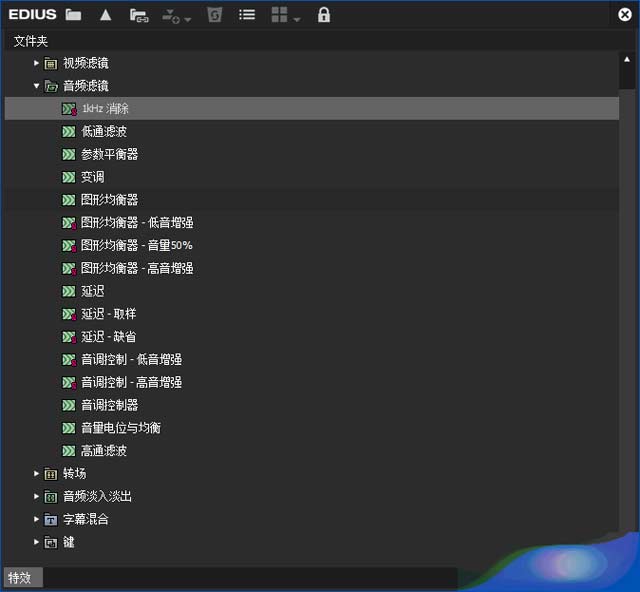
Task: Select the 音频淡入淡出 folder icon
Action: 51,497
